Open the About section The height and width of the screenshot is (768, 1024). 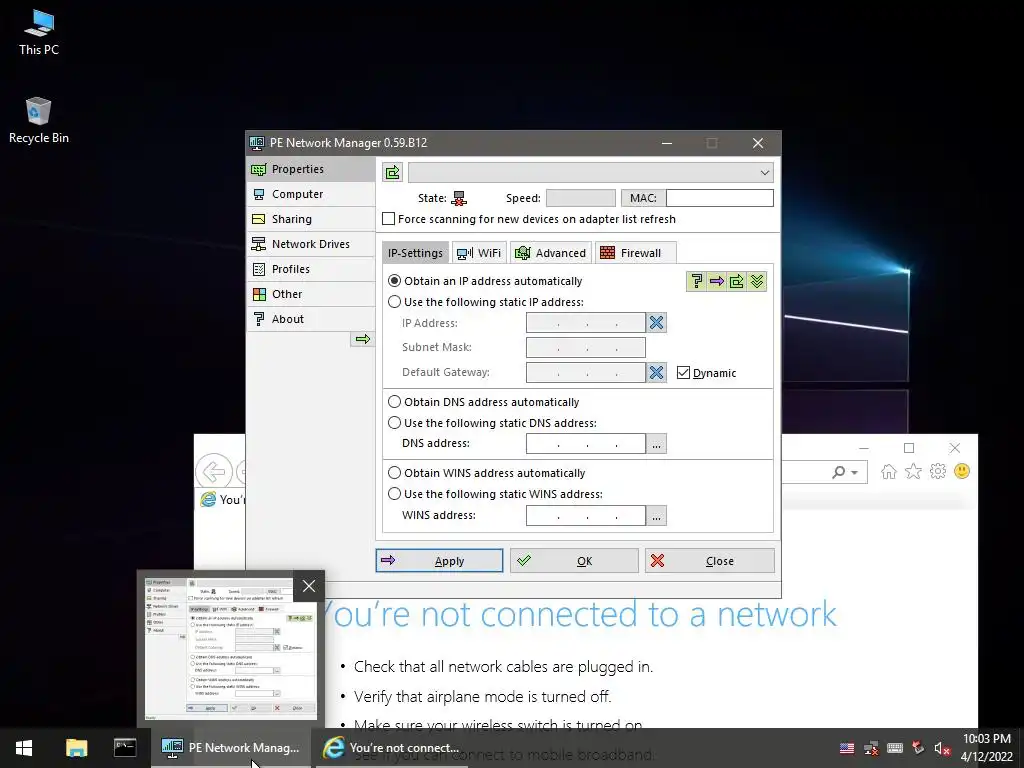311,319
